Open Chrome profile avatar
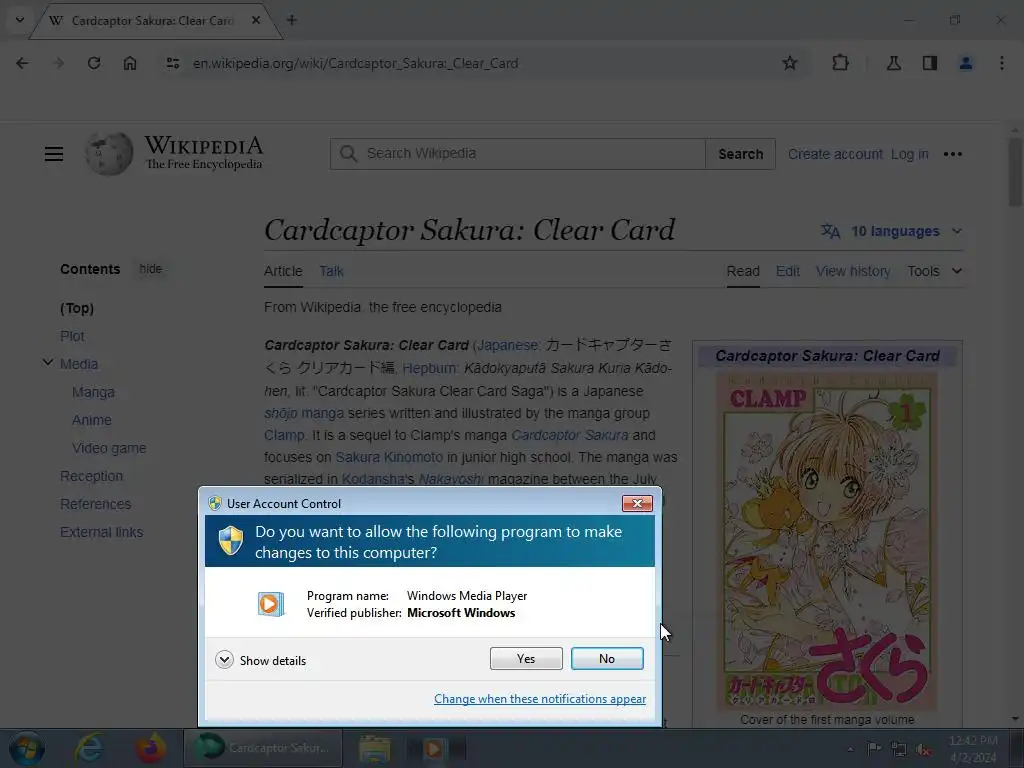The image size is (1024, 768). (x=965, y=63)
